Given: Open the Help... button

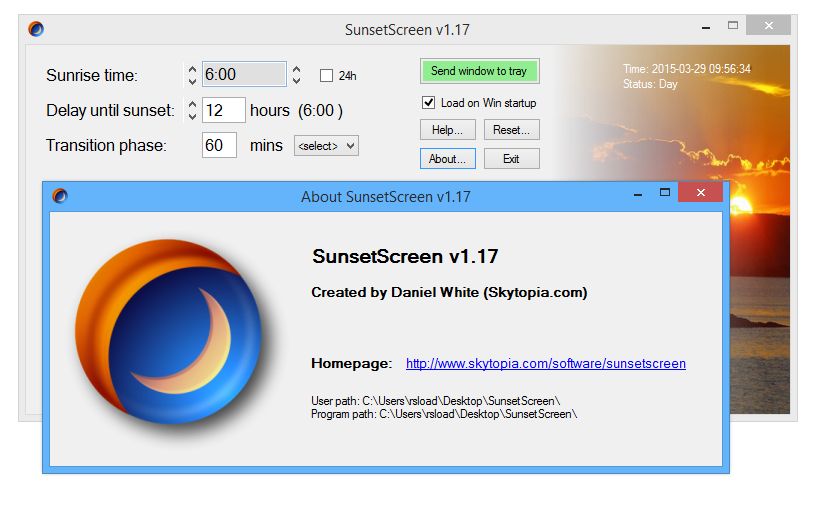Looking at the screenshot, I should (448, 130).
